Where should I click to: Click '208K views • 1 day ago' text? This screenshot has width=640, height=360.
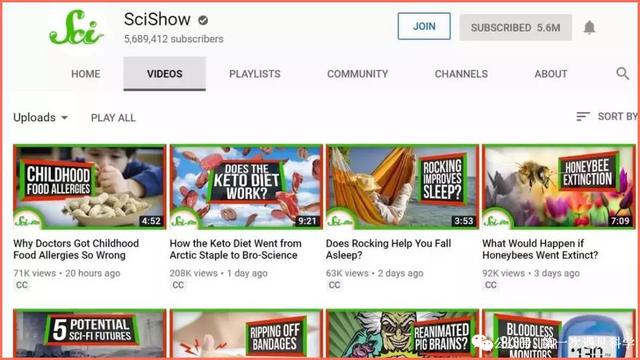pos(218,273)
